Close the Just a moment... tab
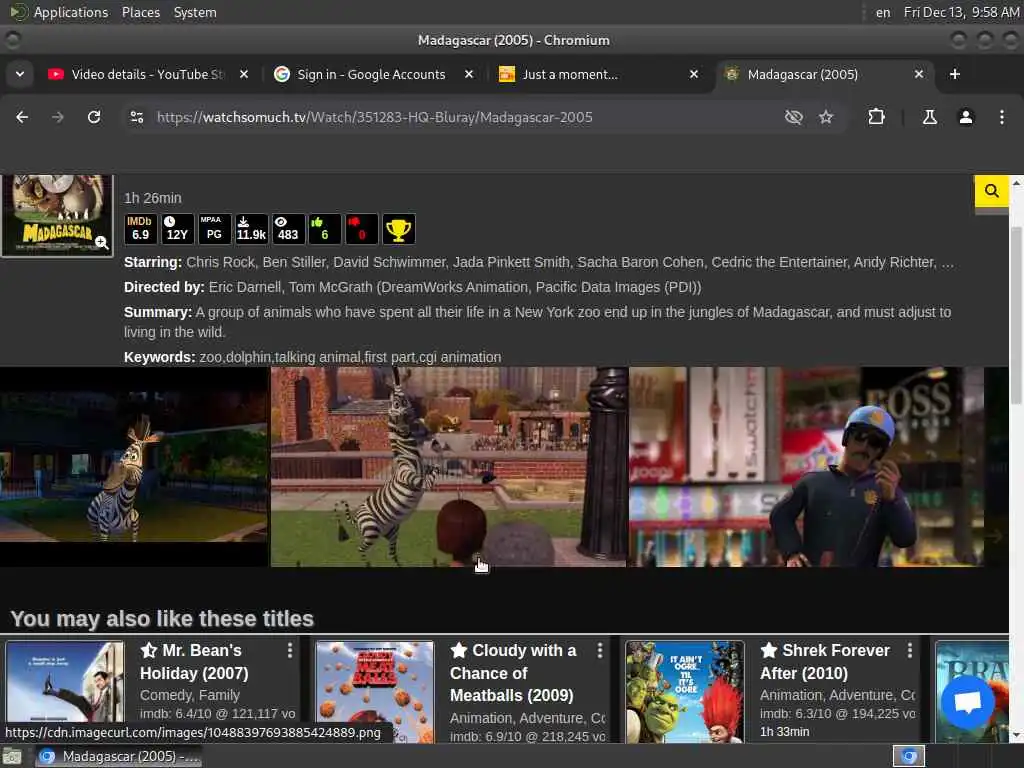1024x768 pixels. 694,74
